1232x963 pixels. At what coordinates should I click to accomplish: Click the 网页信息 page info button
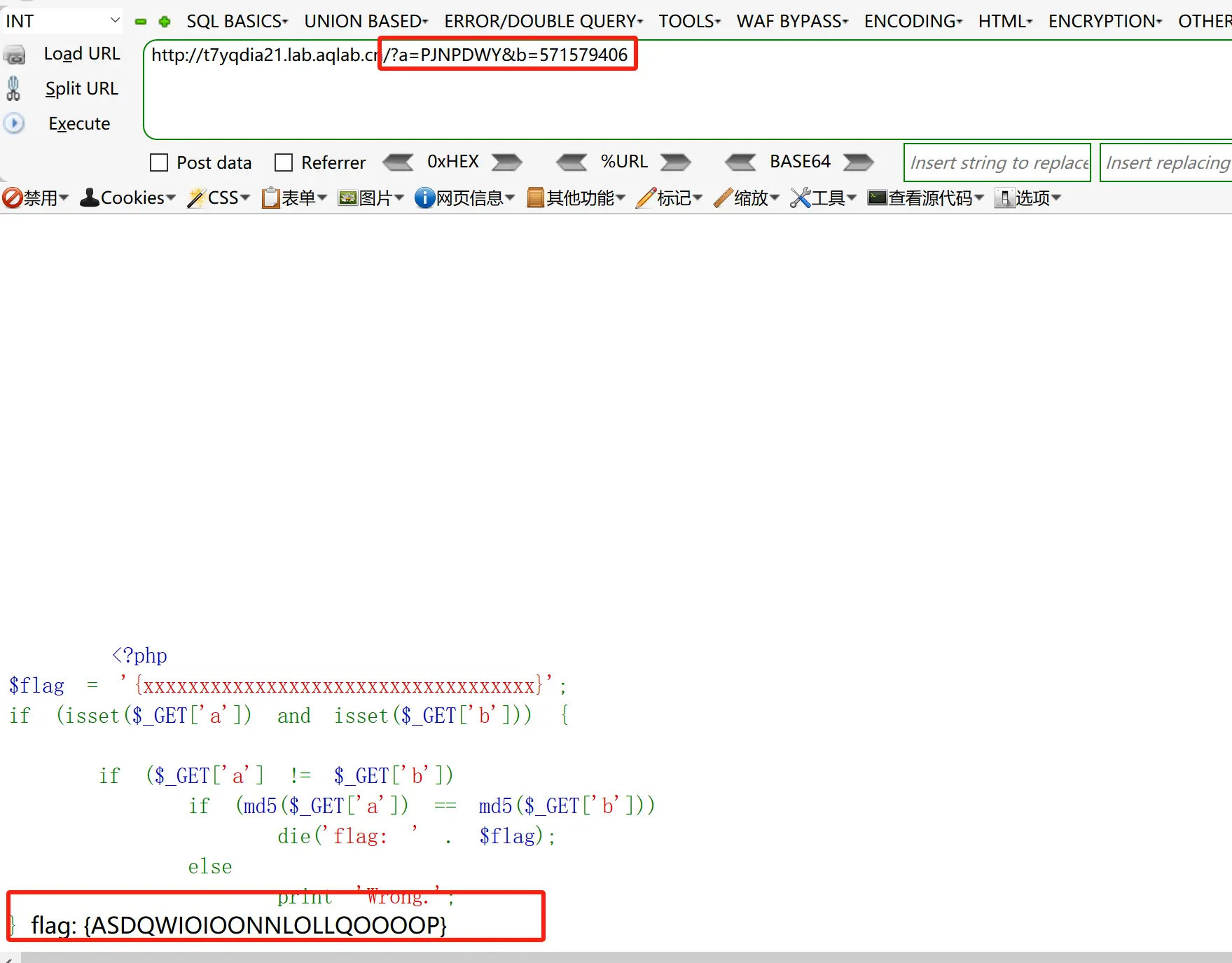[x=464, y=198]
